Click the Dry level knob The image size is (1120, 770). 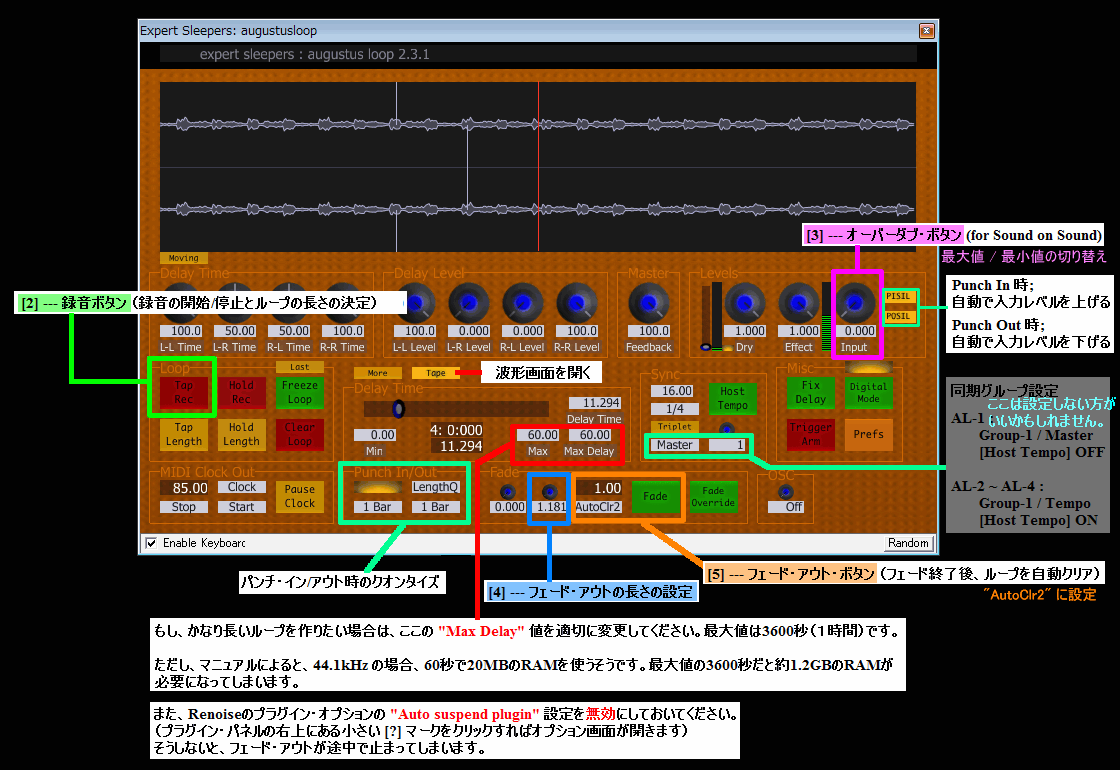[x=745, y=303]
